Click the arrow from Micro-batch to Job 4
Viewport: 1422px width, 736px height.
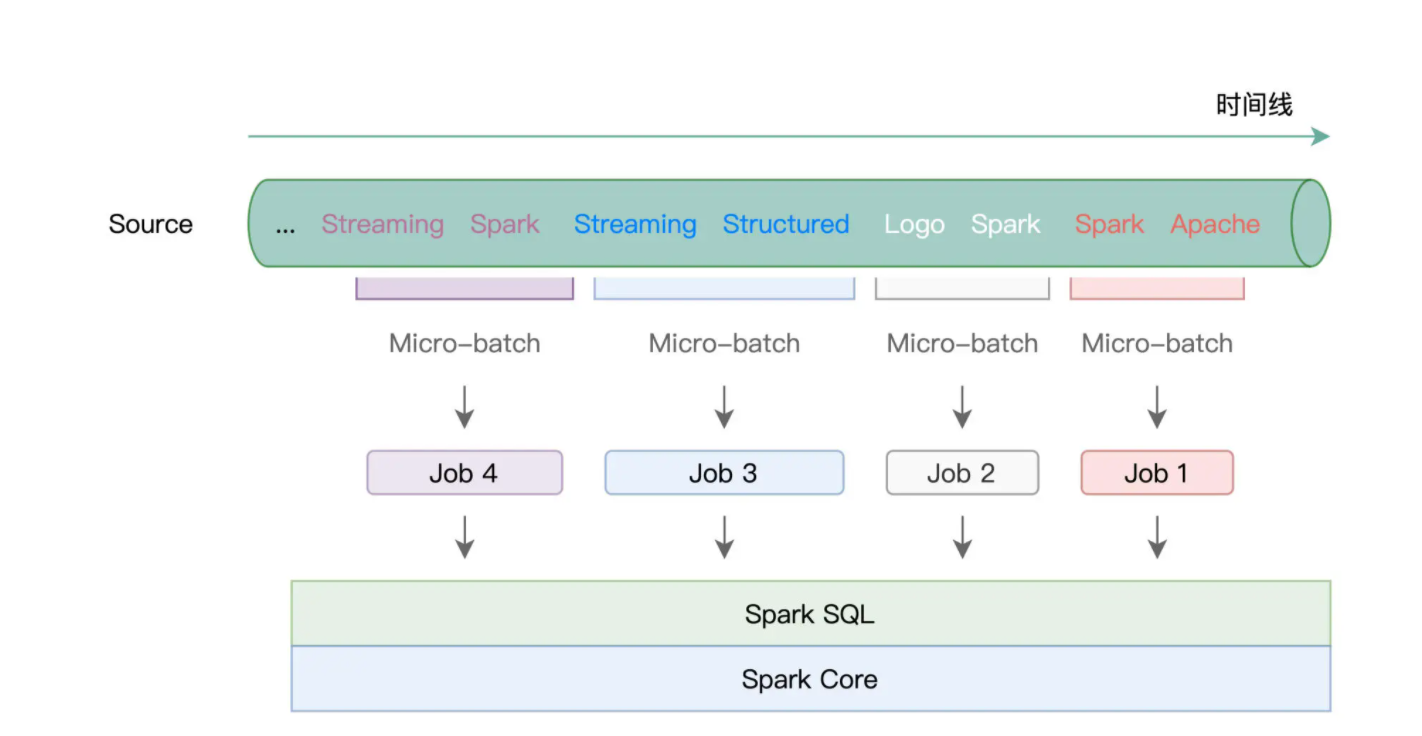coord(465,406)
